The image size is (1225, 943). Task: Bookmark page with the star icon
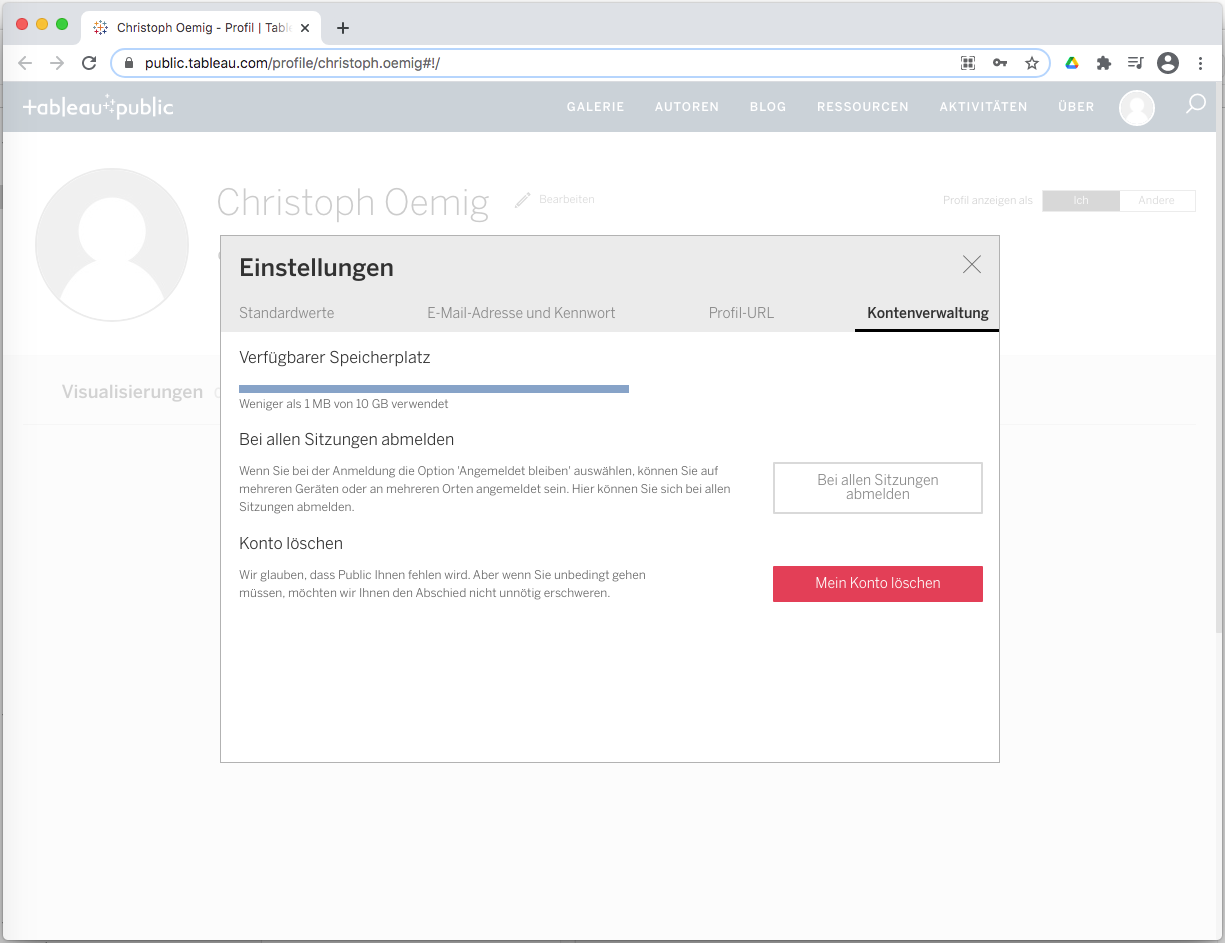[1031, 63]
